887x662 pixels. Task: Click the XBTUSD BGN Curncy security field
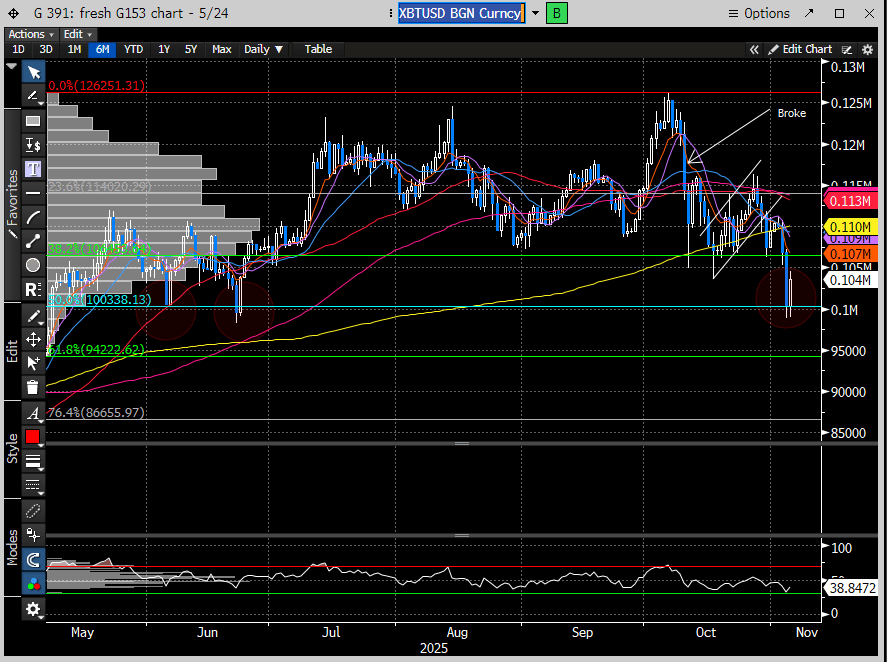(x=460, y=13)
